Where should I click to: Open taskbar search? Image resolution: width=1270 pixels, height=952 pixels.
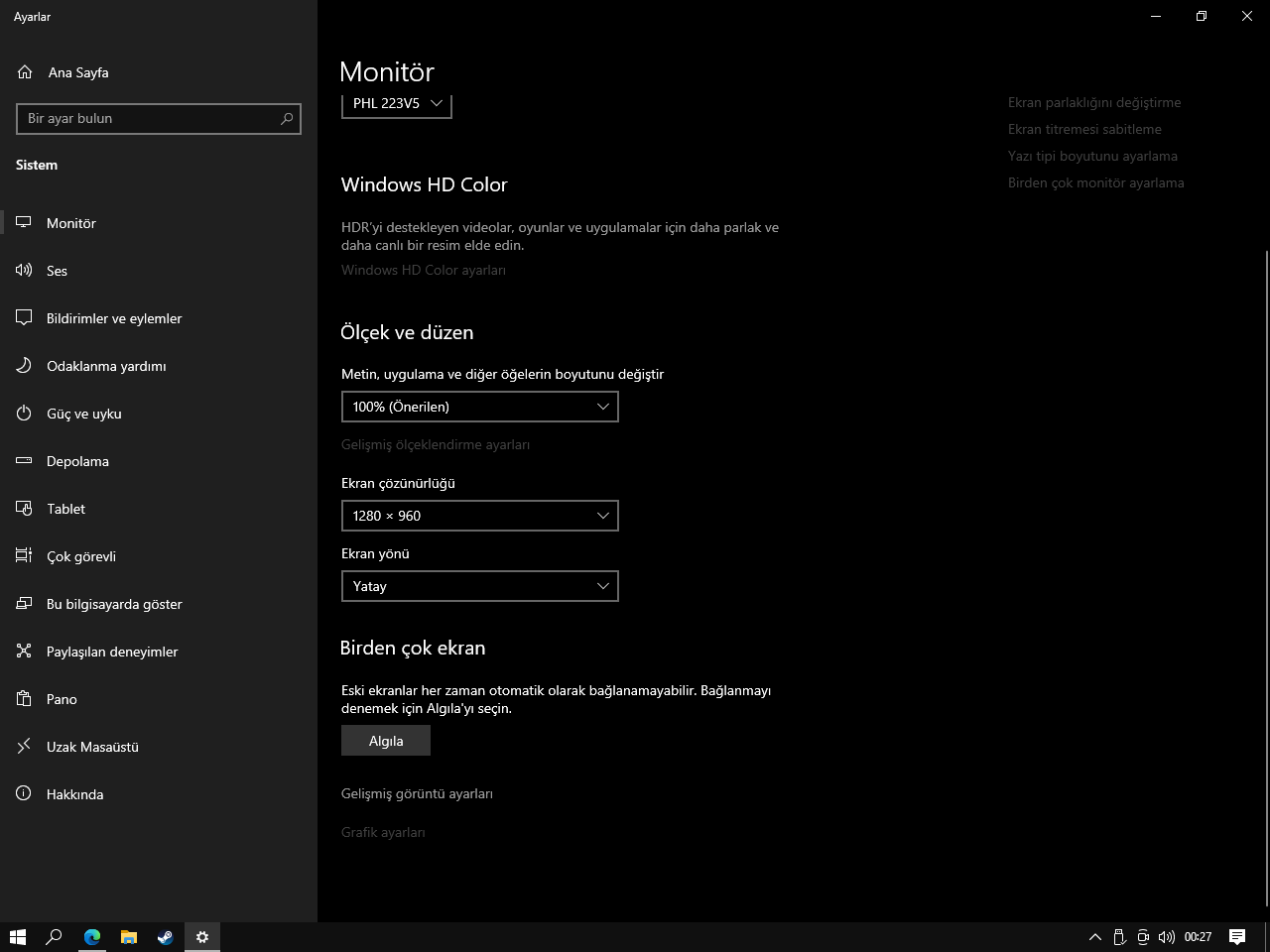point(55,937)
